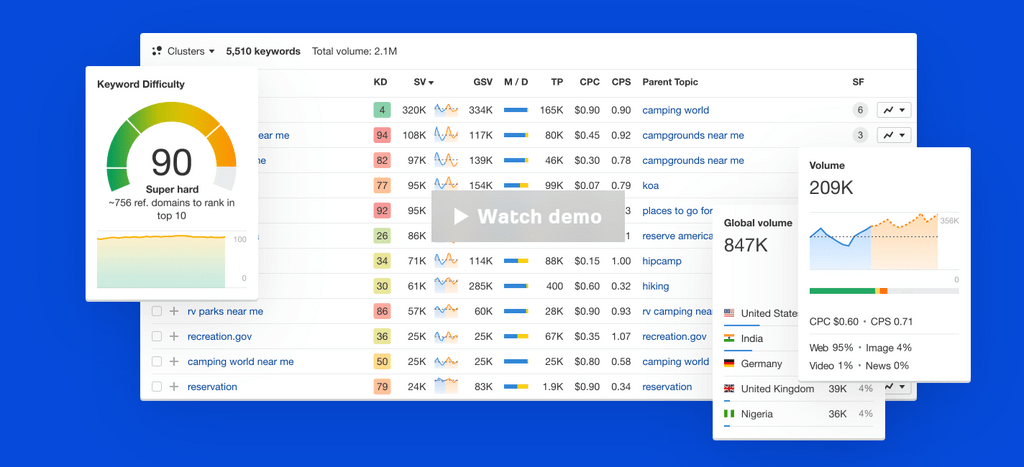
Task: Click the Keyword Difficulty history chart
Action: 161,260
